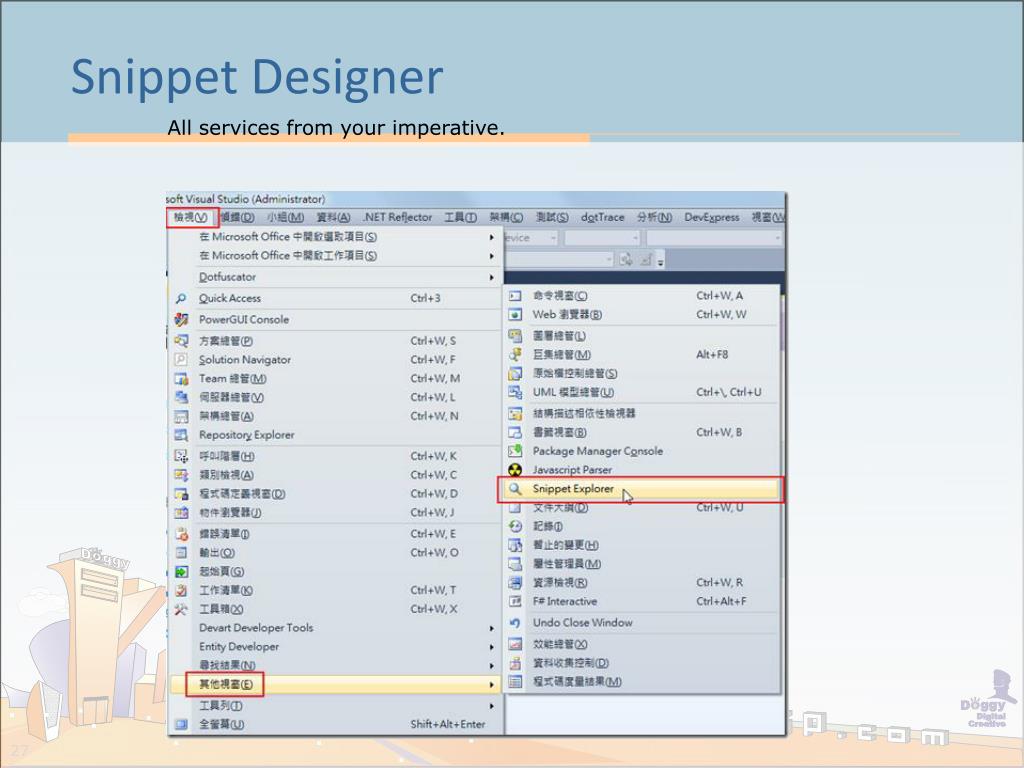Click the 效能總管(X) performance explorer icon
The height and width of the screenshot is (768, 1024).
click(515, 644)
